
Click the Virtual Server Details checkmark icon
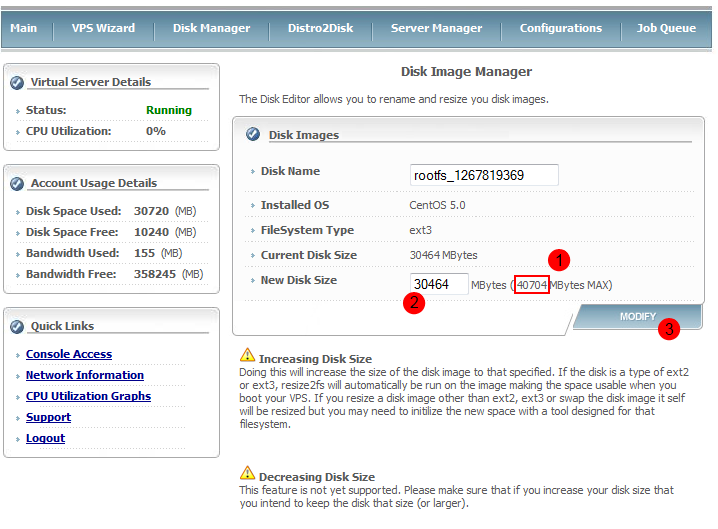[x=17, y=82]
